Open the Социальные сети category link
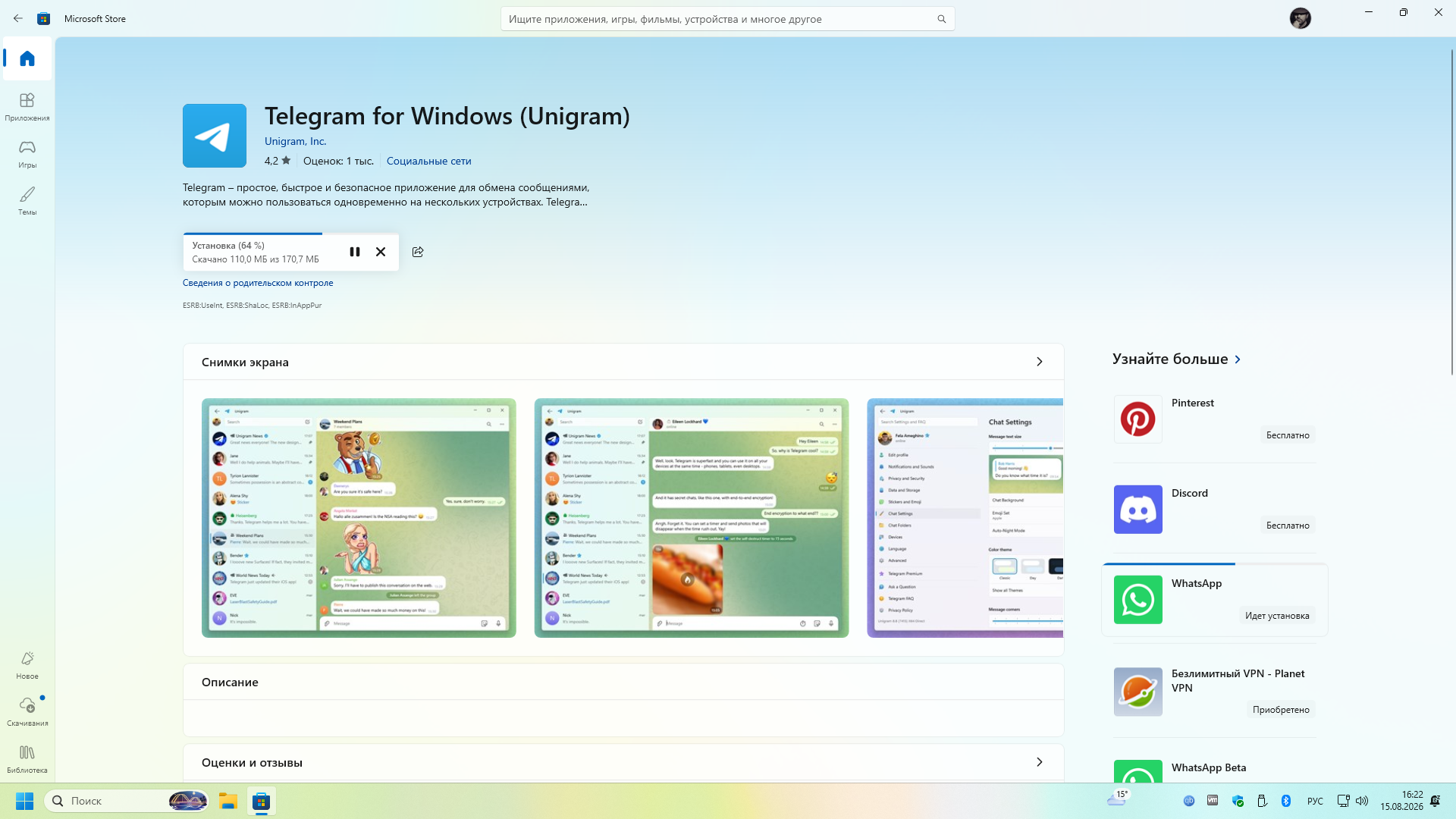Viewport: 1456px width, 819px height. tap(429, 161)
